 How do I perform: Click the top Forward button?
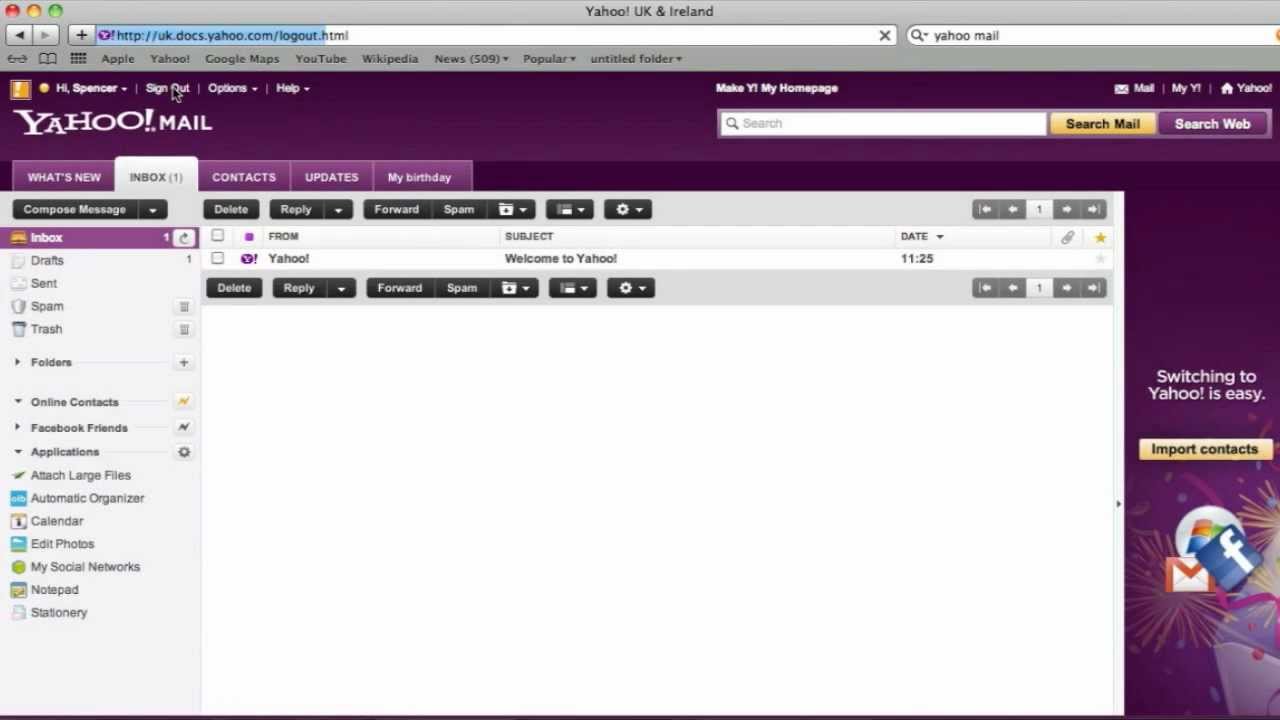(x=397, y=210)
